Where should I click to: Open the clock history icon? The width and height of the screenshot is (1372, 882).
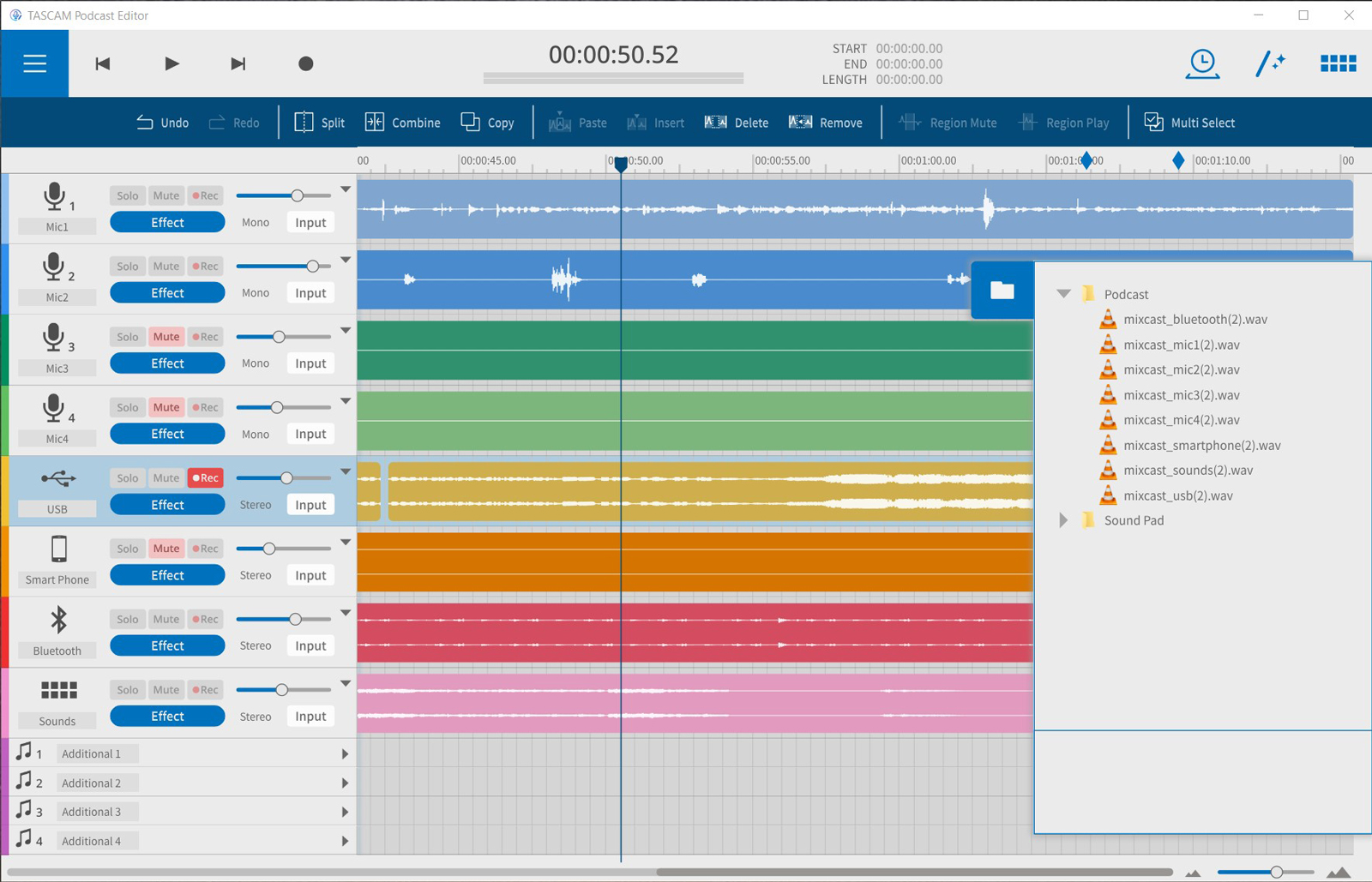[x=1202, y=63]
